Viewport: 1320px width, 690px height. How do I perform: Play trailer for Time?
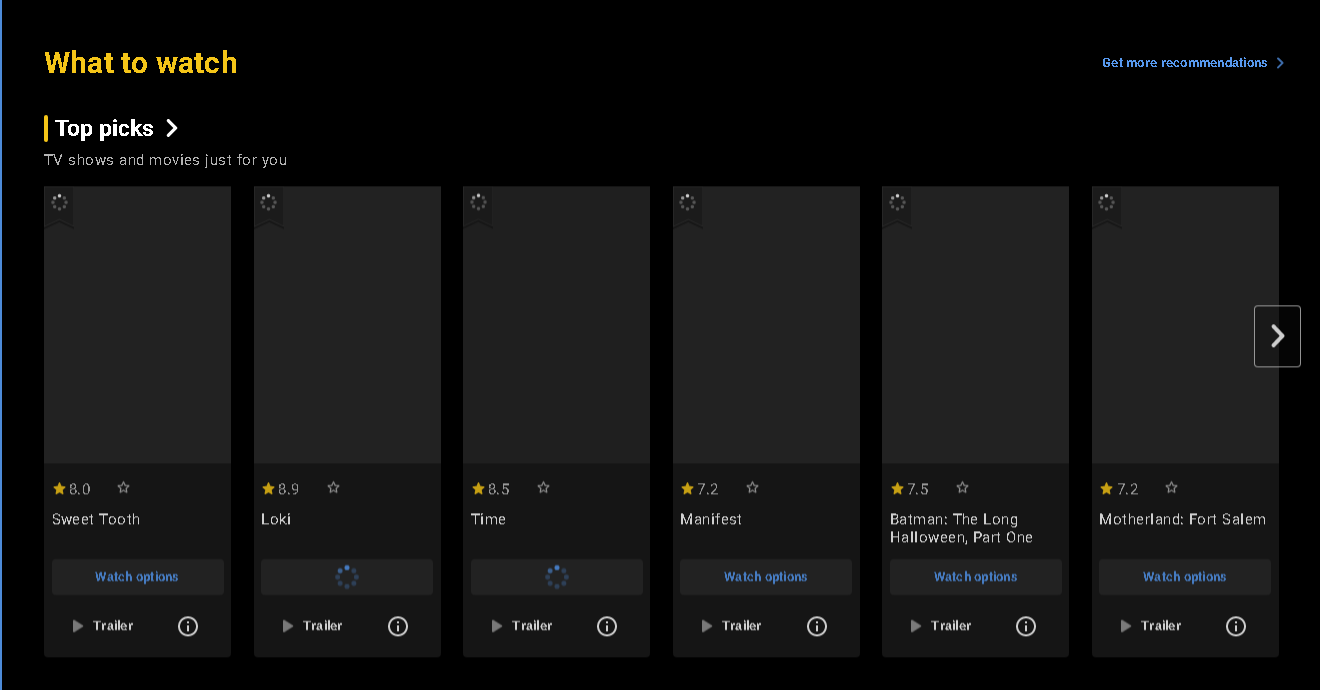pyautogui.click(x=522, y=626)
